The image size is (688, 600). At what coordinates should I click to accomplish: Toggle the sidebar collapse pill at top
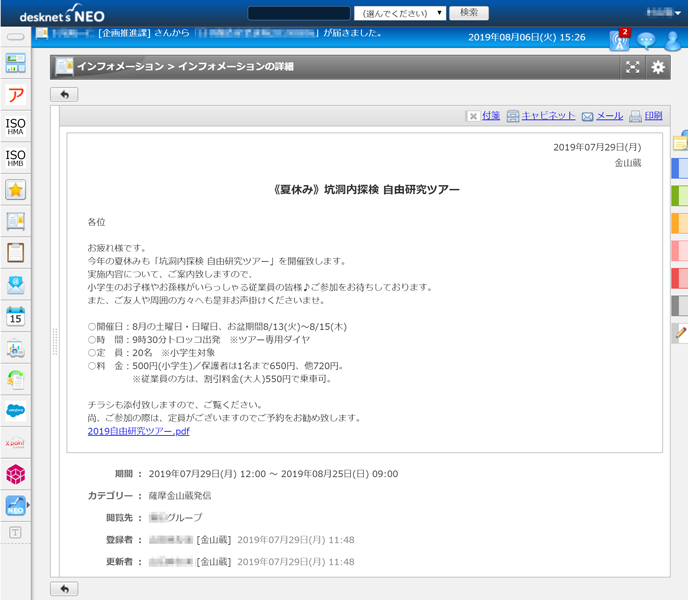tap(16, 37)
